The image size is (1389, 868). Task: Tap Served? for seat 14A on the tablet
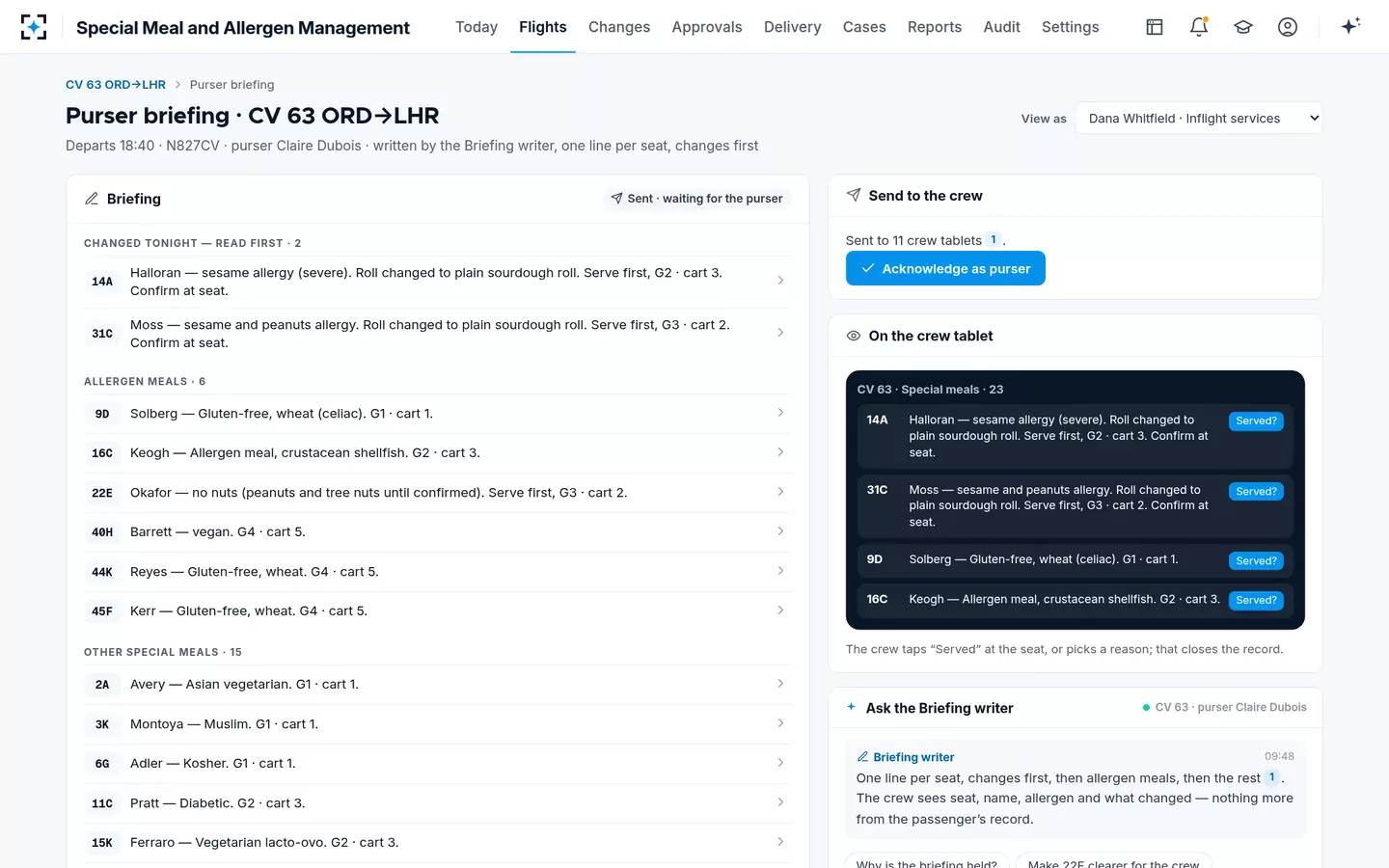(1256, 420)
